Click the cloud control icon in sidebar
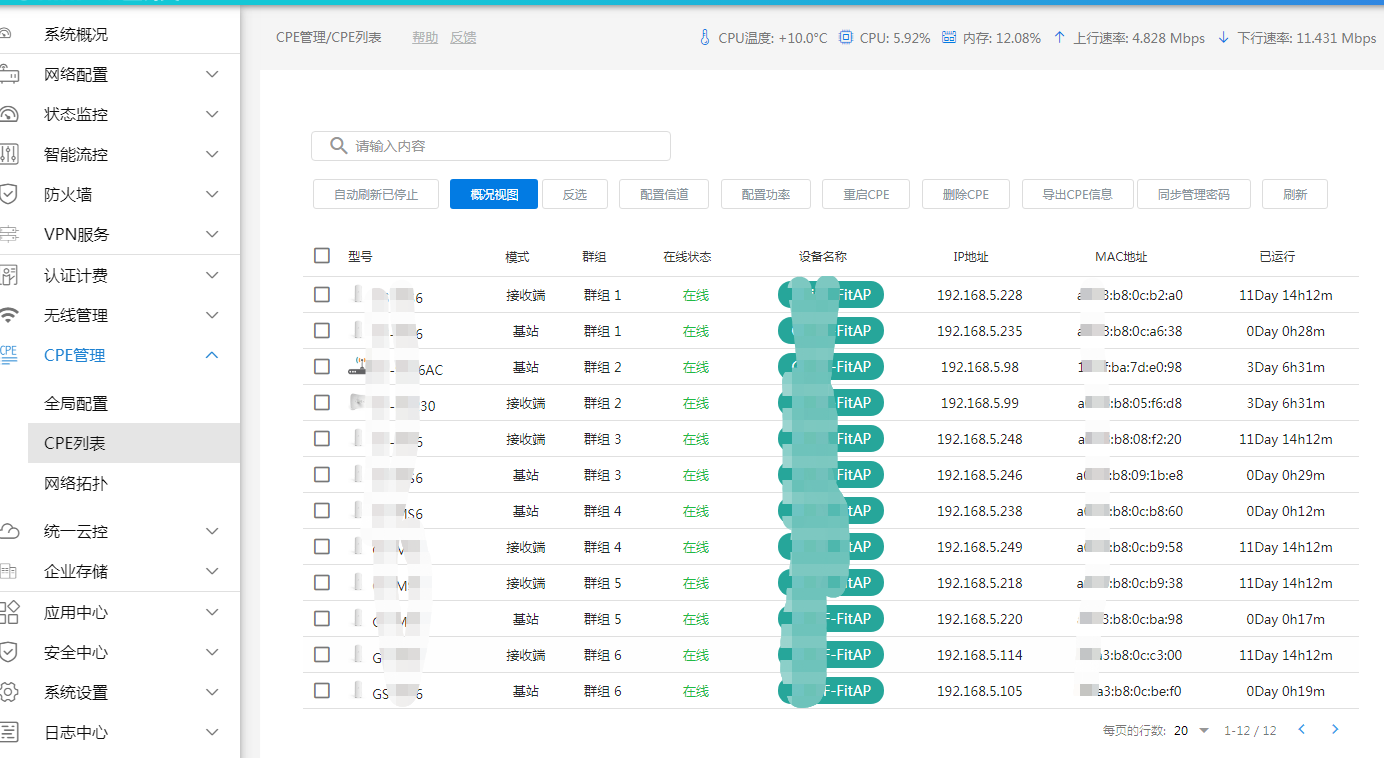Screen dimensions: 1384x758 click(8, 531)
